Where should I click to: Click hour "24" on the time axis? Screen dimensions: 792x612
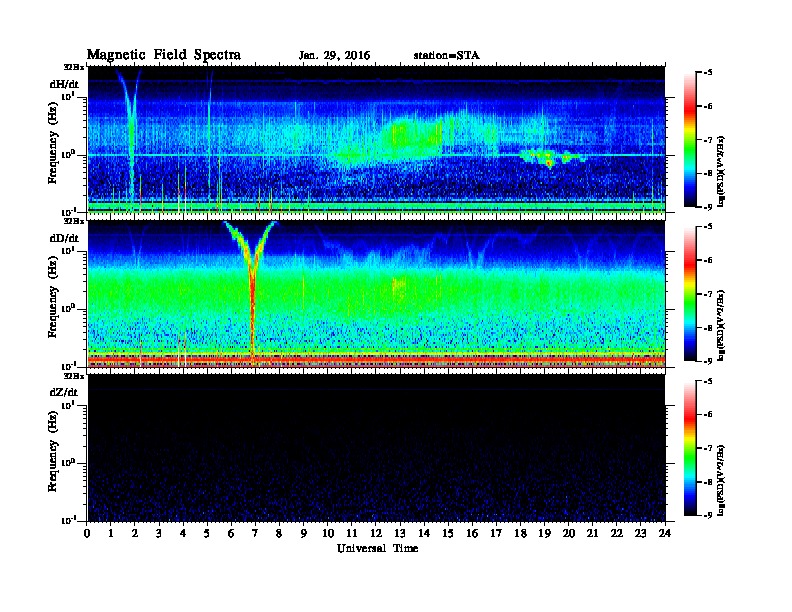(x=665, y=533)
